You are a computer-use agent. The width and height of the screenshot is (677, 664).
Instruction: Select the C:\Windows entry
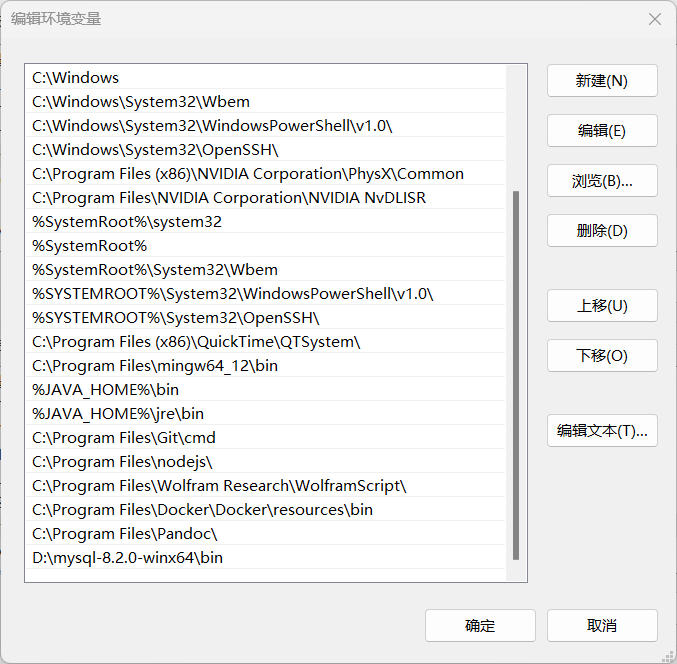point(266,78)
